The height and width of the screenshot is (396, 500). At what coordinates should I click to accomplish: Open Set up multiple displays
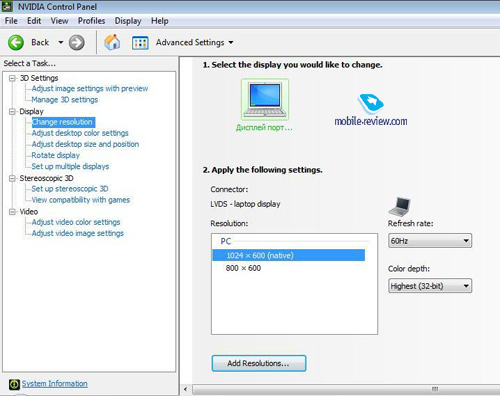[x=70, y=166]
